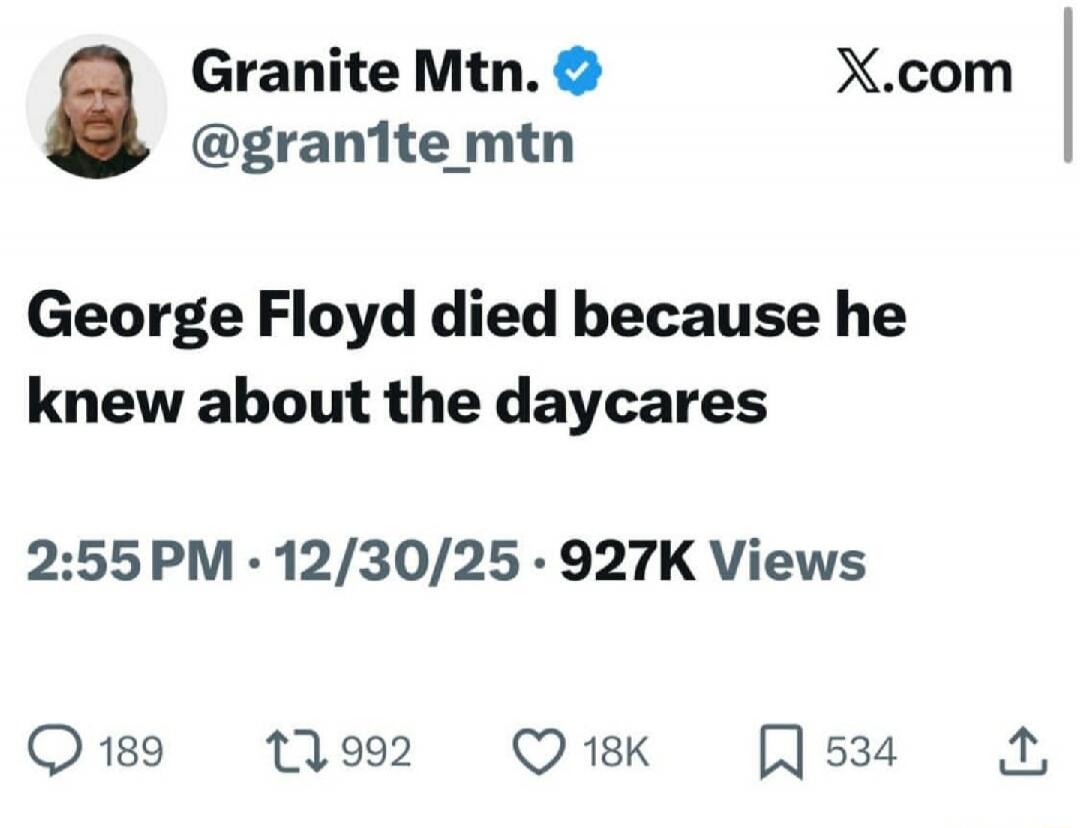This screenshot has height=828, width=1080.
Task: Click the repost icon
Action: [297, 750]
